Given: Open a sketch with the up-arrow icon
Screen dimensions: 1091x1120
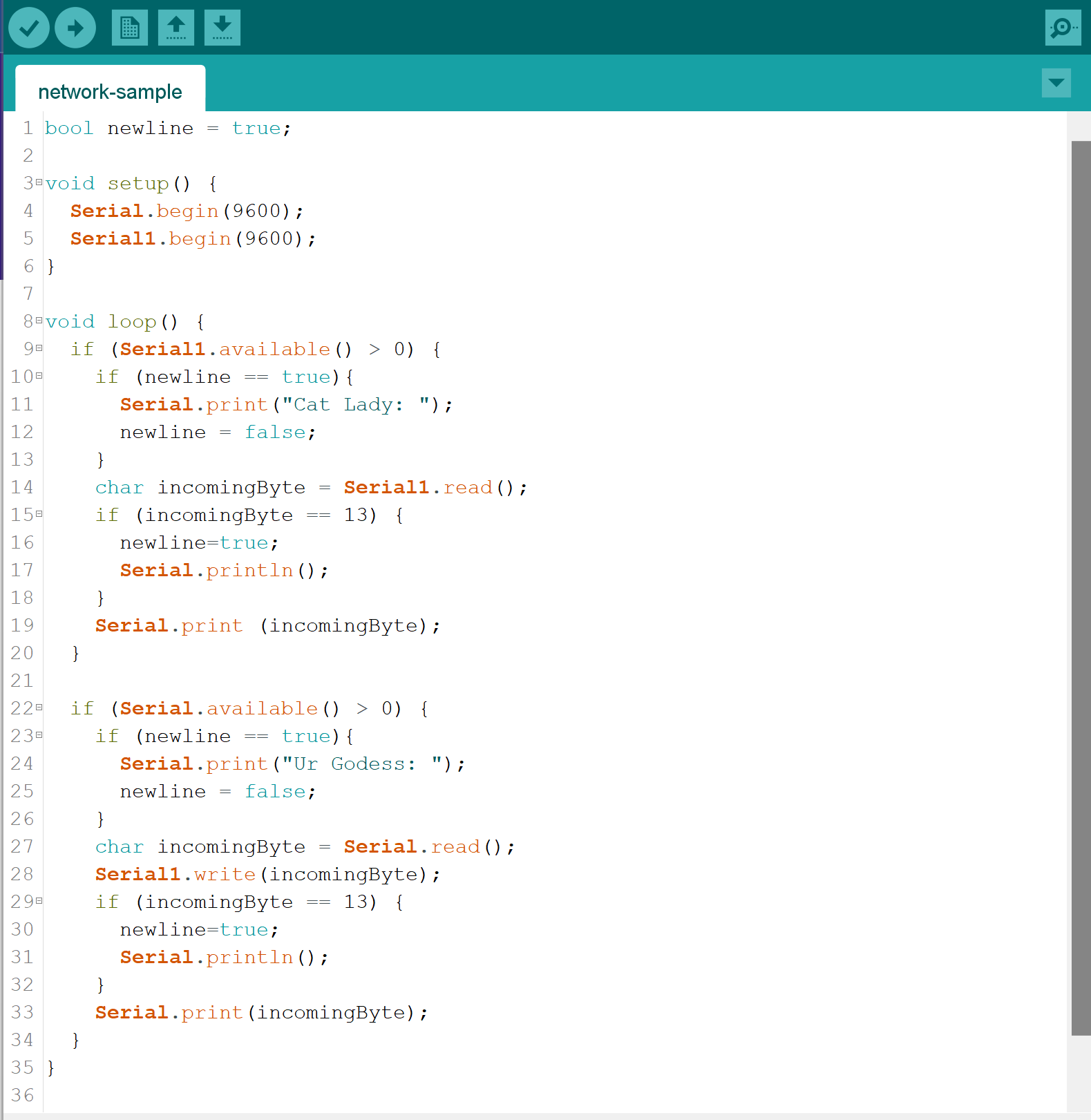Looking at the screenshot, I should [x=176, y=28].
